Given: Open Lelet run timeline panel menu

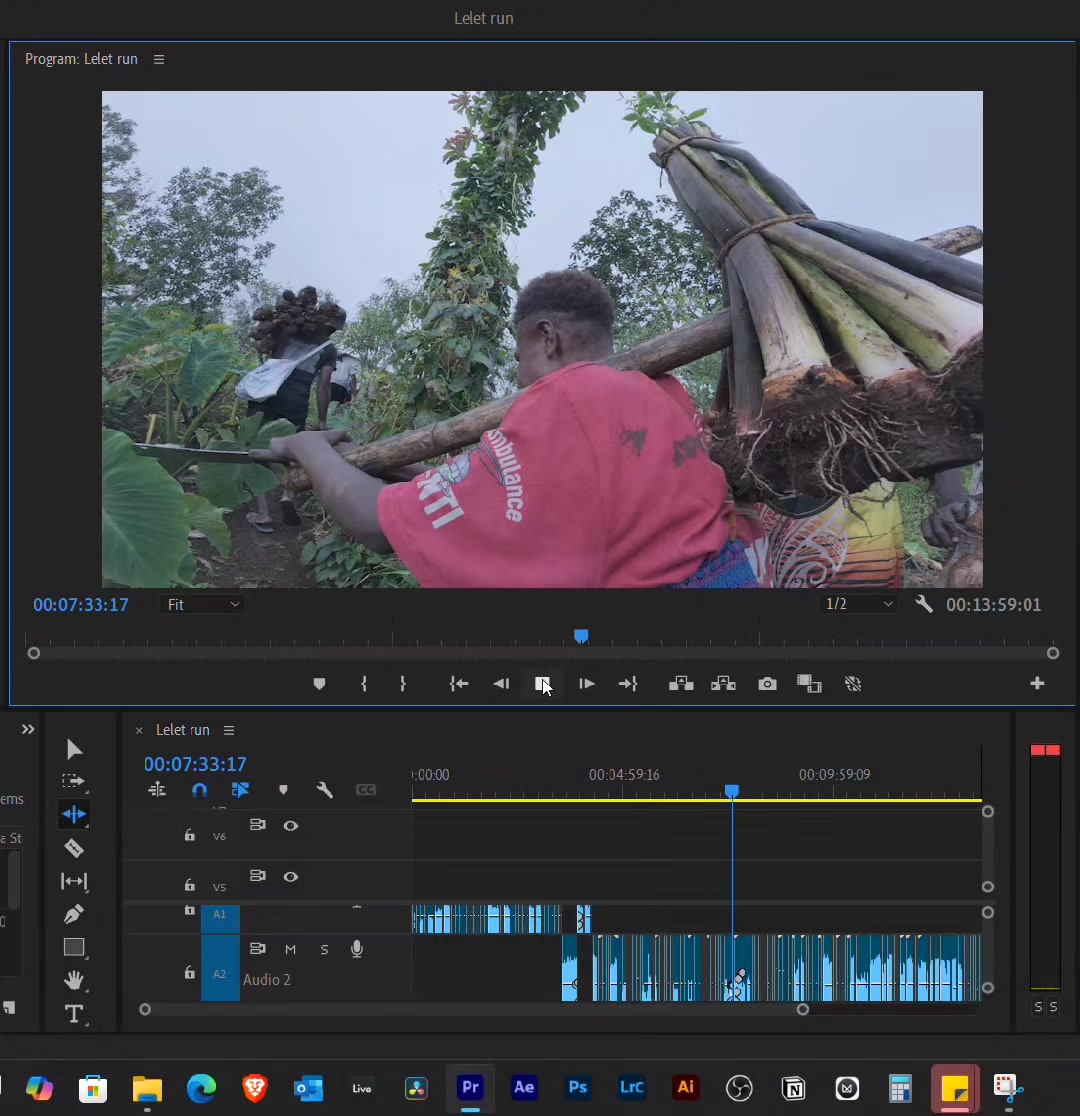Looking at the screenshot, I should tap(229, 730).
